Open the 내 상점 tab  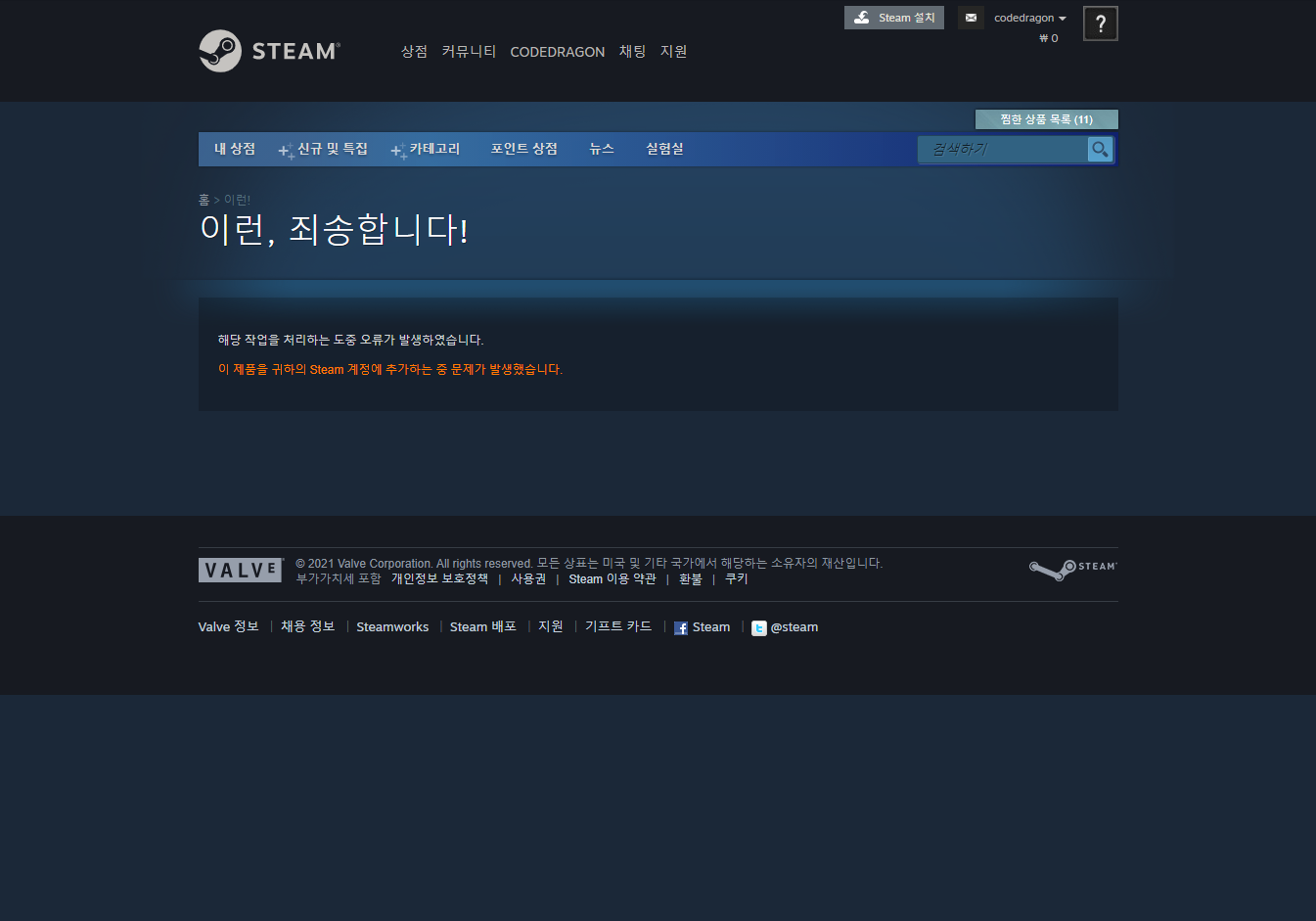coord(235,149)
